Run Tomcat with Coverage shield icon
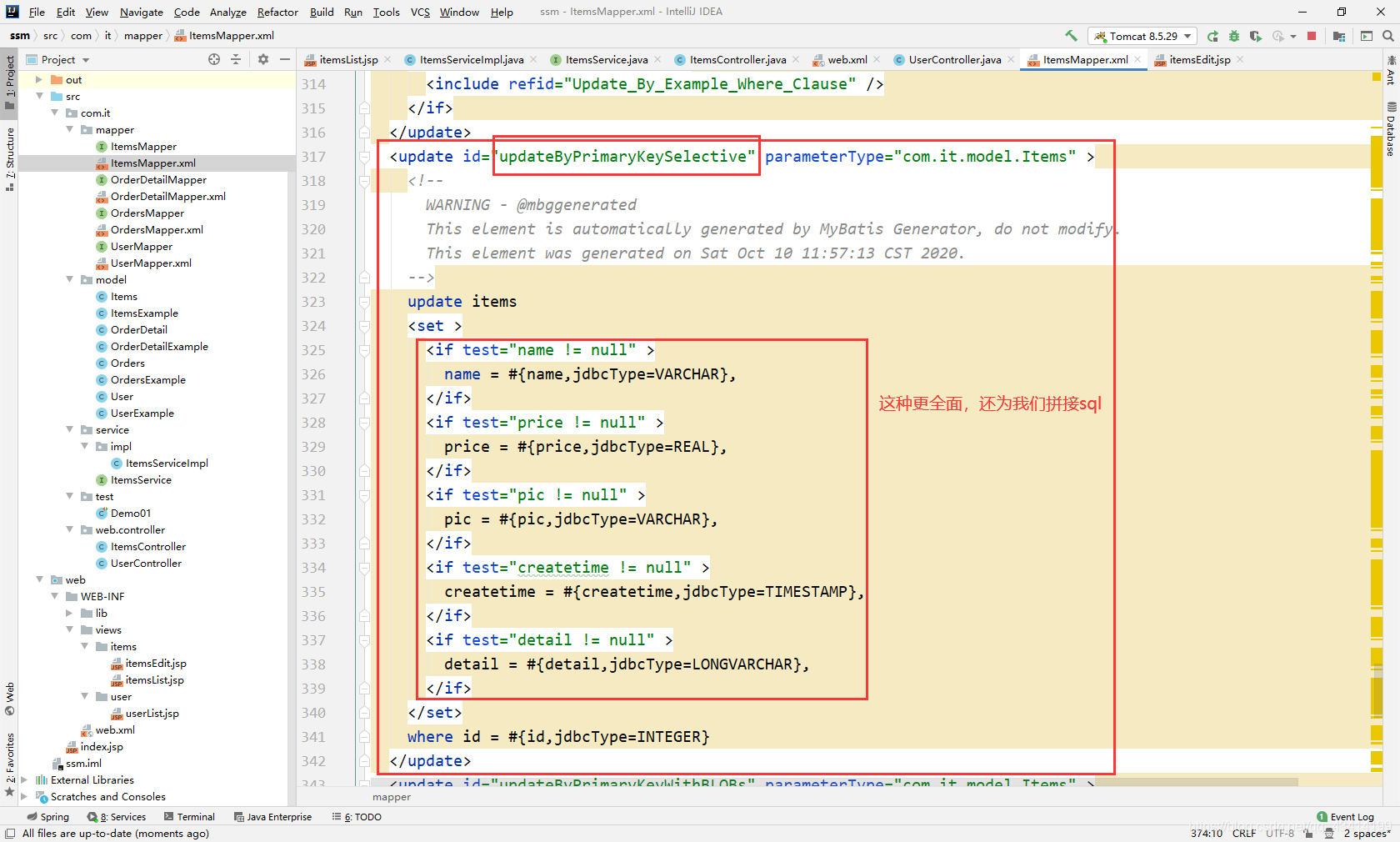This screenshot has width=1400, height=842. pyautogui.click(x=1255, y=36)
